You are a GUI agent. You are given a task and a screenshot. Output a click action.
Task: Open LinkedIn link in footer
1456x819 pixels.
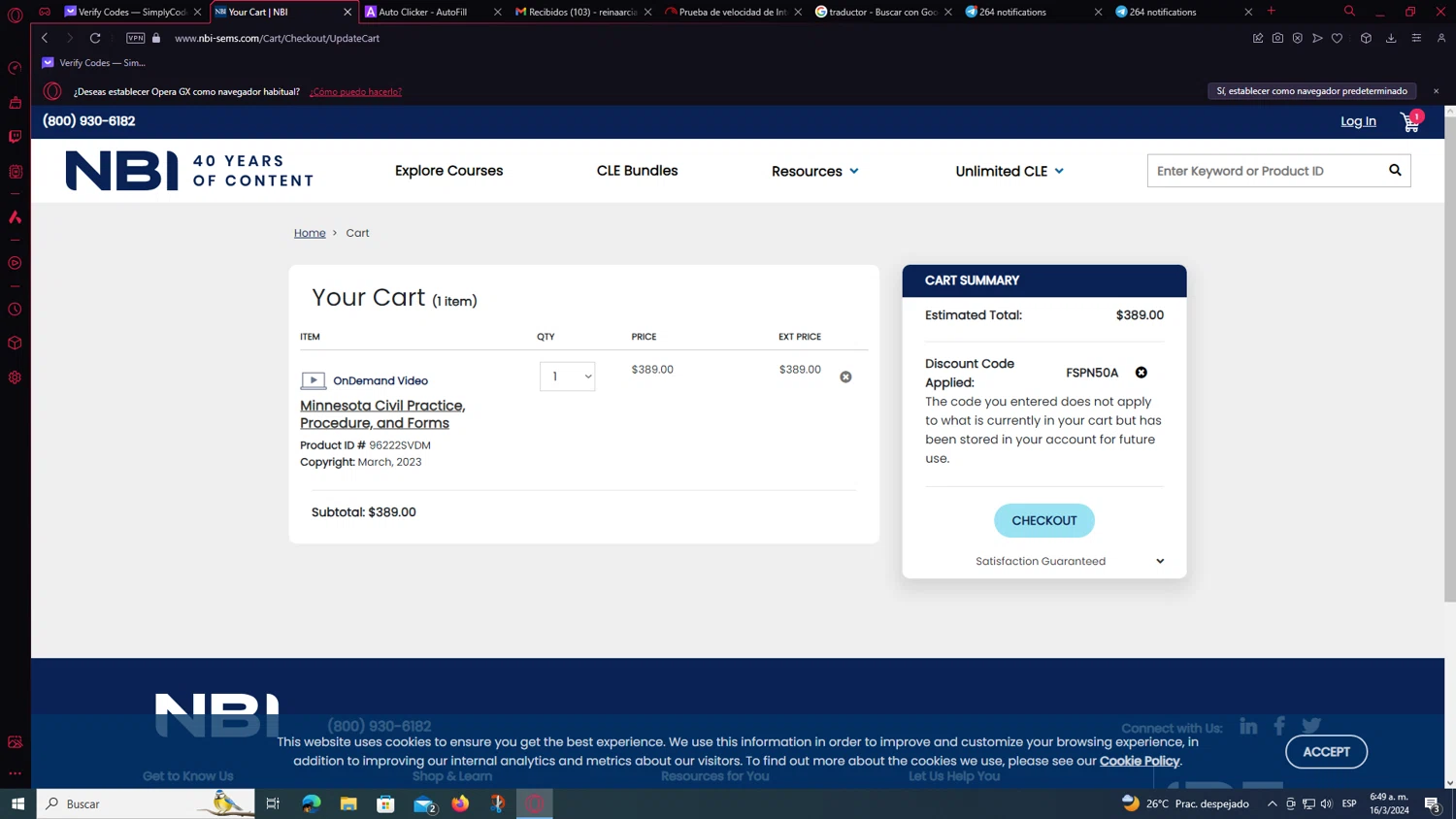click(x=1248, y=726)
